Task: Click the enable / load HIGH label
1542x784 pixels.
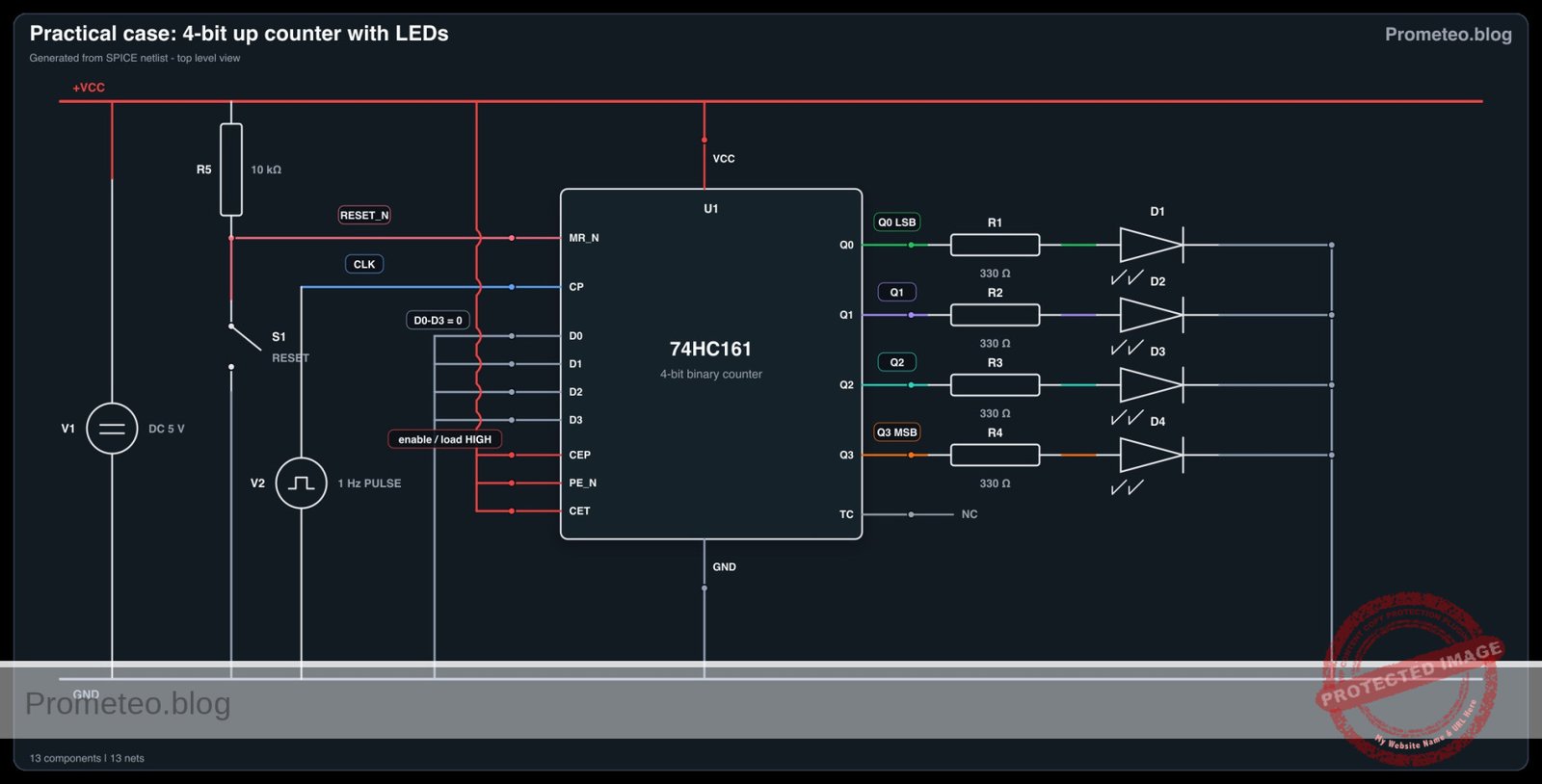Action: pyautogui.click(x=444, y=439)
